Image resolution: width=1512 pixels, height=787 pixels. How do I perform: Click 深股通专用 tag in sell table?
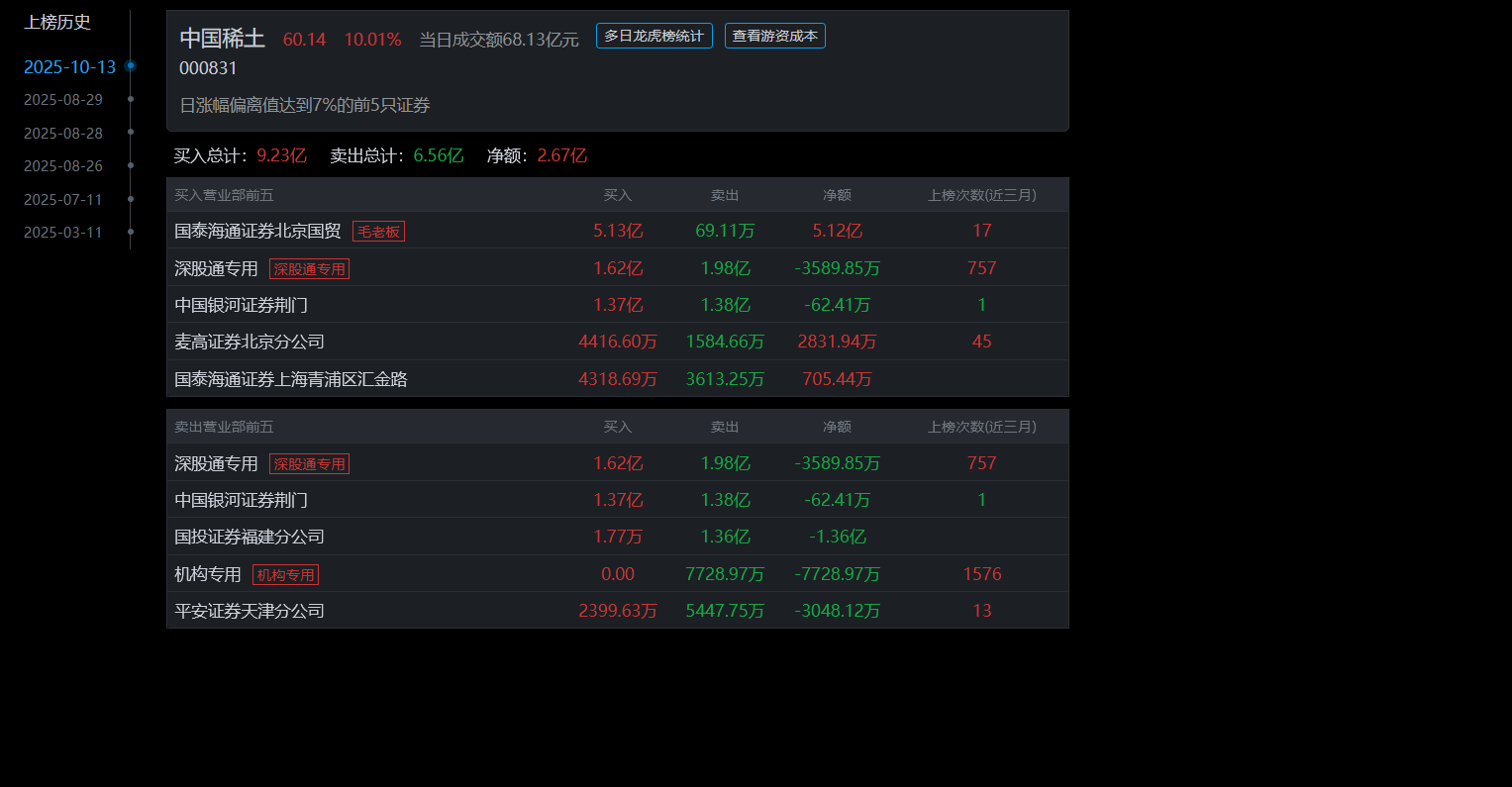pyautogui.click(x=309, y=463)
